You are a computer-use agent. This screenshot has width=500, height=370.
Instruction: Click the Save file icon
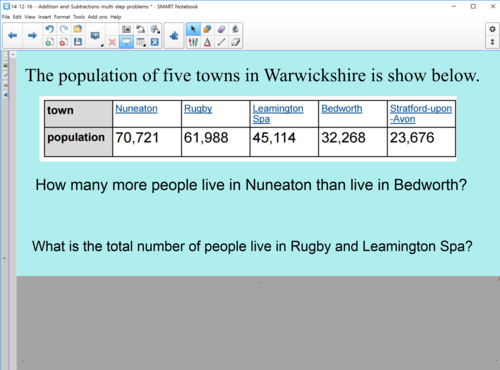click(x=78, y=42)
